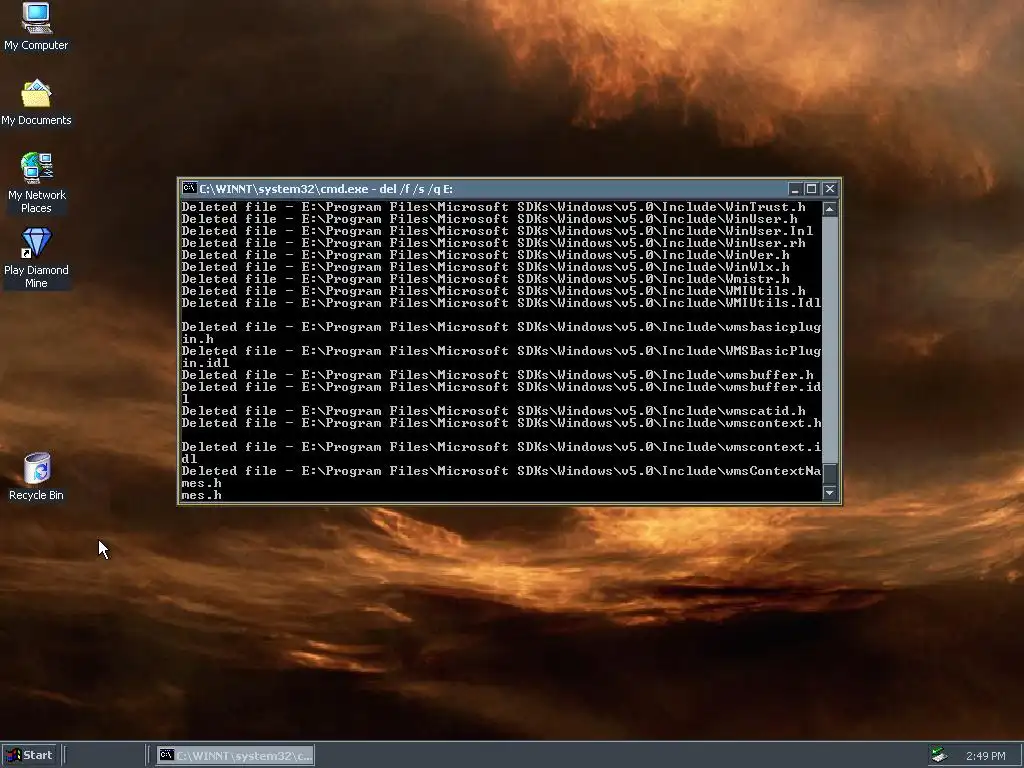The width and height of the screenshot is (1024, 768).
Task: Click the WinVer.h deleted file line
Action: click(486, 255)
